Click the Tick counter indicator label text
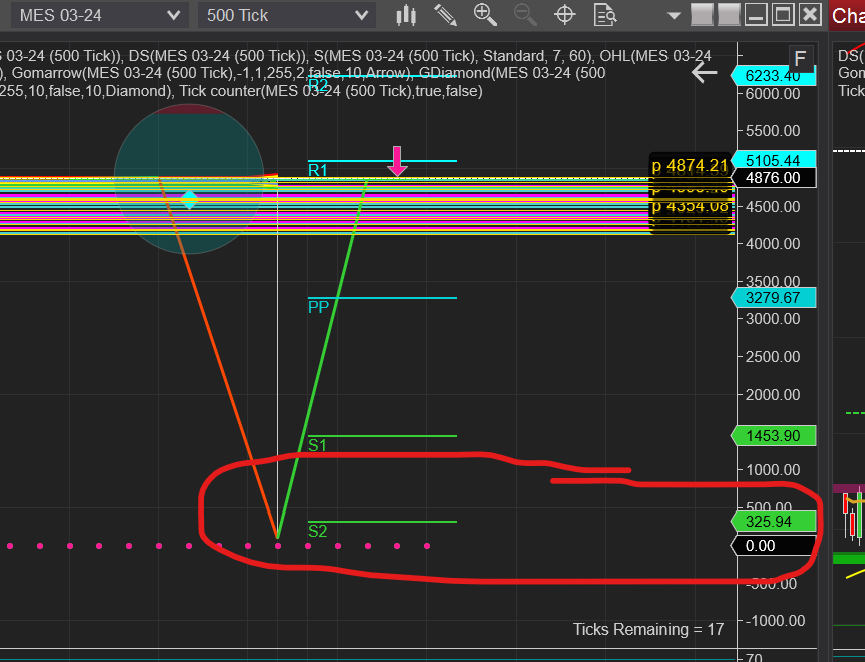This screenshot has height=662, width=865. [x=331, y=91]
